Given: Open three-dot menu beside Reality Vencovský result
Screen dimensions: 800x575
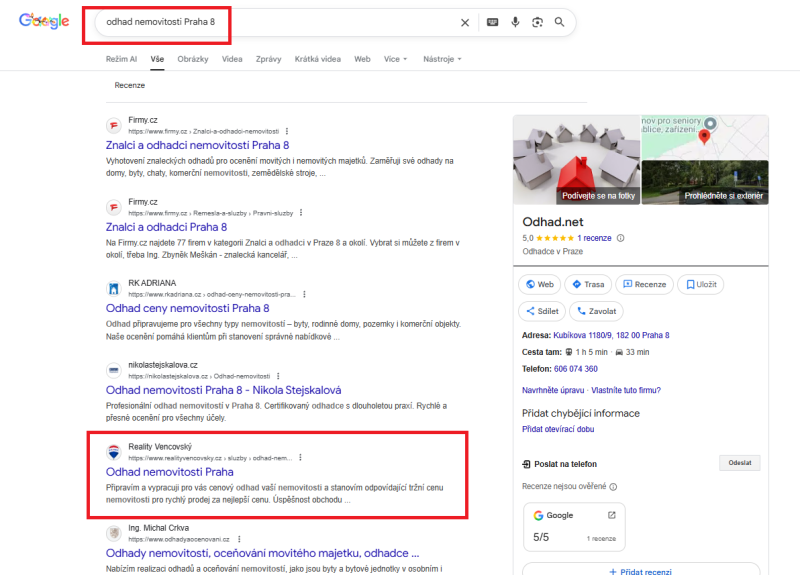Looking at the screenshot, I should coord(300,457).
